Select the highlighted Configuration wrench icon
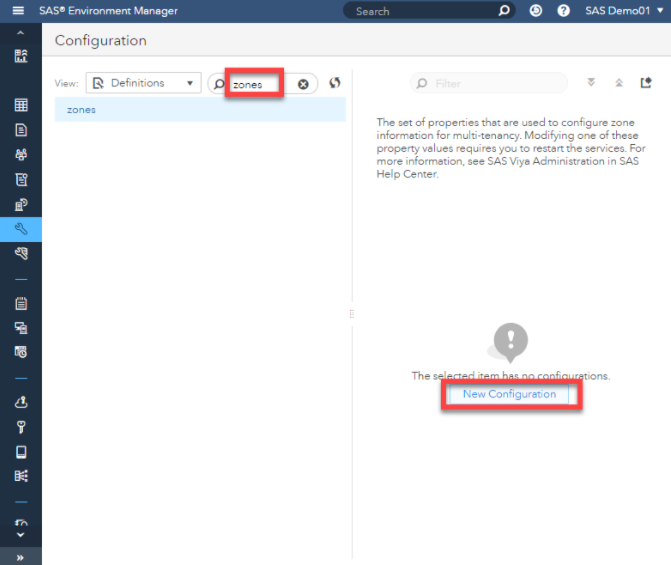Viewport: 671px width, 565px height. pyautogui.click(x=21, y=229)
